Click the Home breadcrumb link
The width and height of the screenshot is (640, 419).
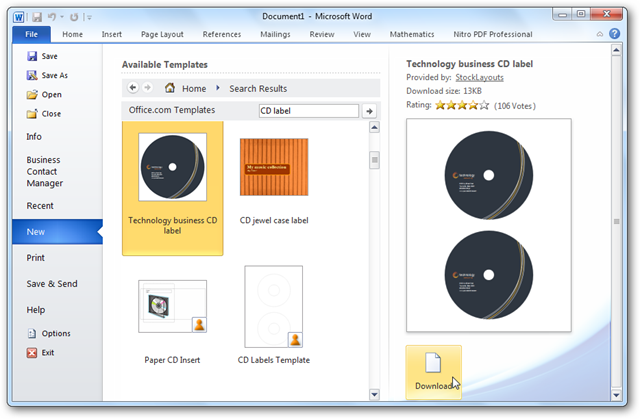coord(194,89)
